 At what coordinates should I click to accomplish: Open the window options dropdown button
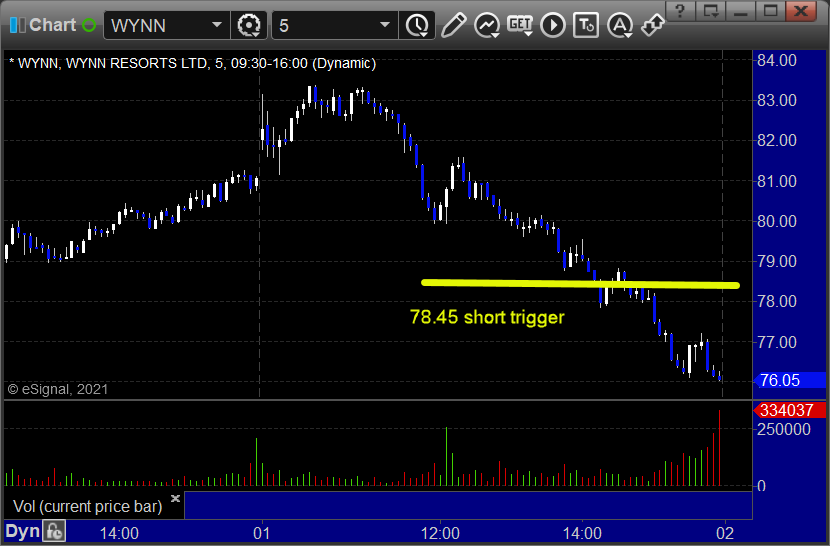710,11
